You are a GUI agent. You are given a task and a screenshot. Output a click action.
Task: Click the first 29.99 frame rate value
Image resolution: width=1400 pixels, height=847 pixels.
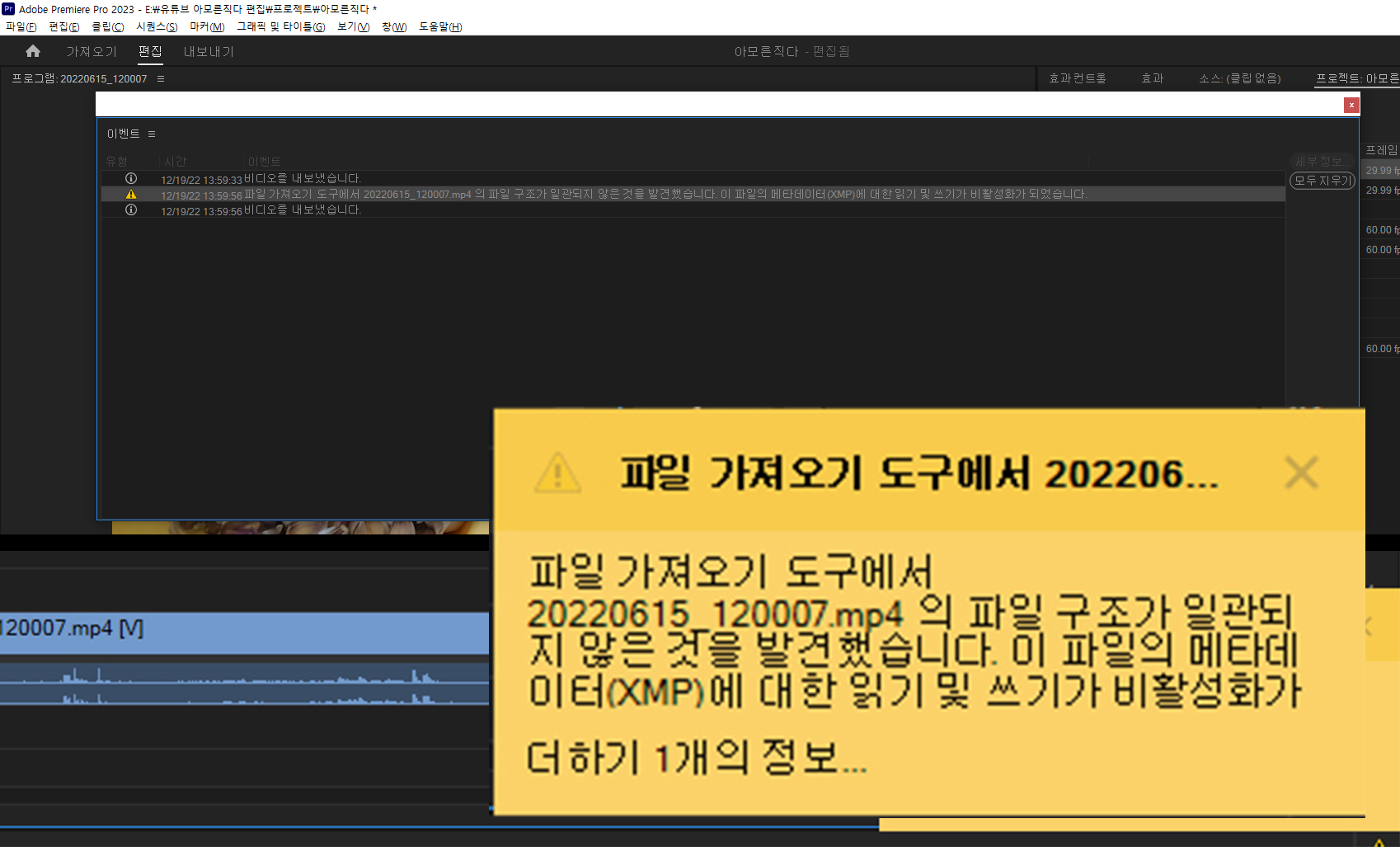(1382, 171)
